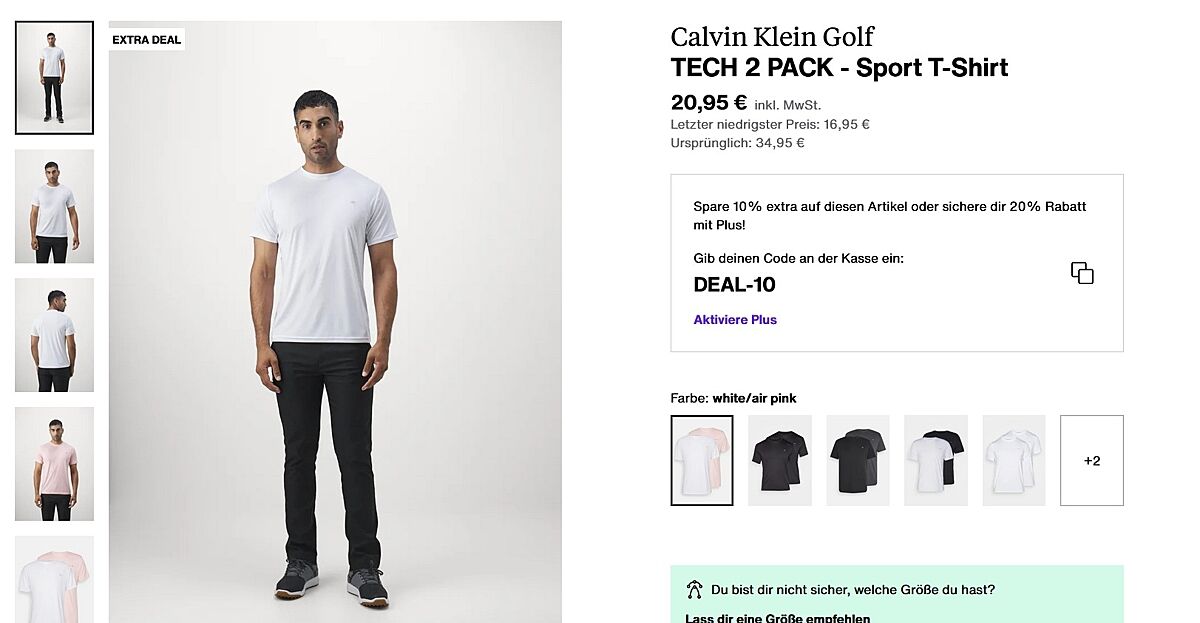Click the 'TECH 2 PACK - Sport T-Shirt' title
1200x623 pixels.
(839, 68)
